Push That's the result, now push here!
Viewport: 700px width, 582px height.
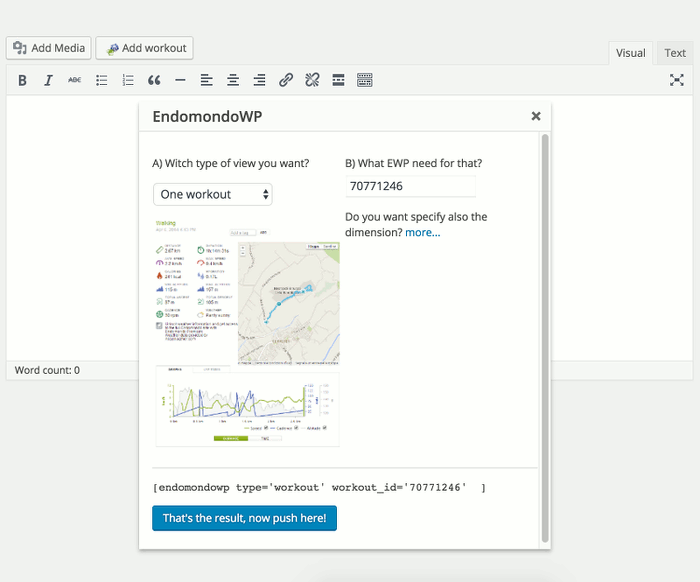244,518
